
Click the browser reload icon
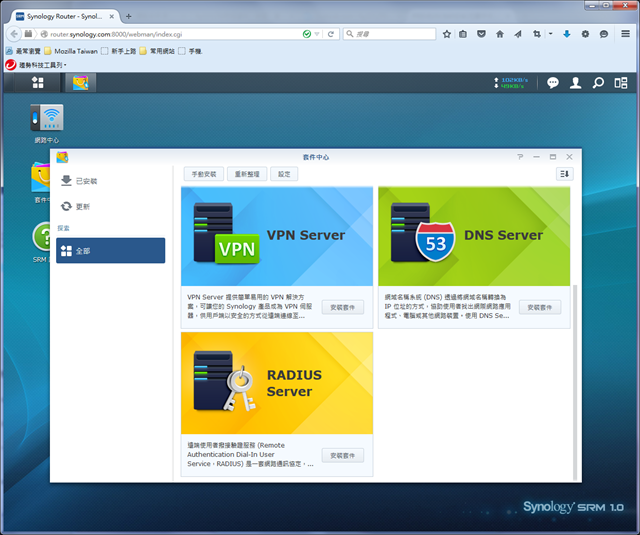pyautogui.click(x=331, y=34)
